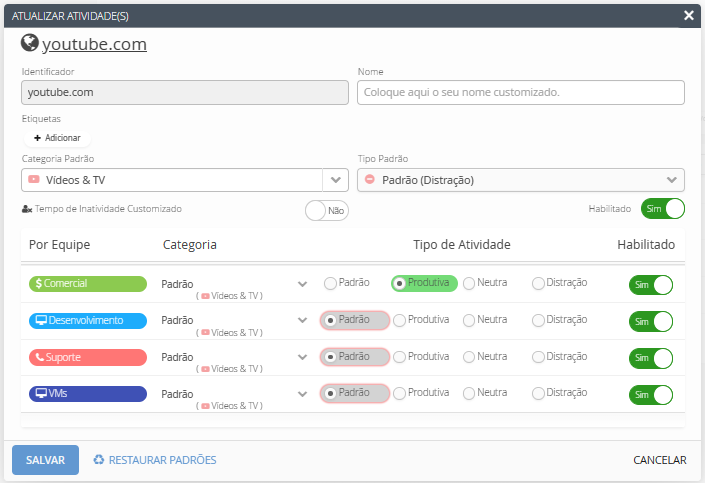The image size is (705, 483).
Task: Click the user icon next to Tempo de Inatividade
Action: tap(27, 209)
